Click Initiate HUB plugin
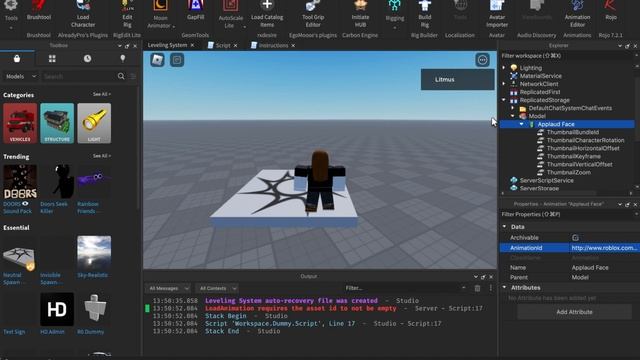This screenshot has height=360, width=640. (x=360, y=13)
